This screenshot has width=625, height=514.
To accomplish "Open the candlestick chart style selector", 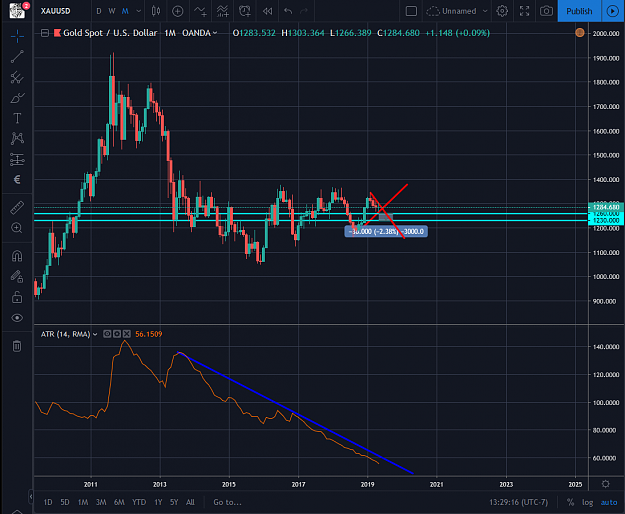I will point(156,11).
